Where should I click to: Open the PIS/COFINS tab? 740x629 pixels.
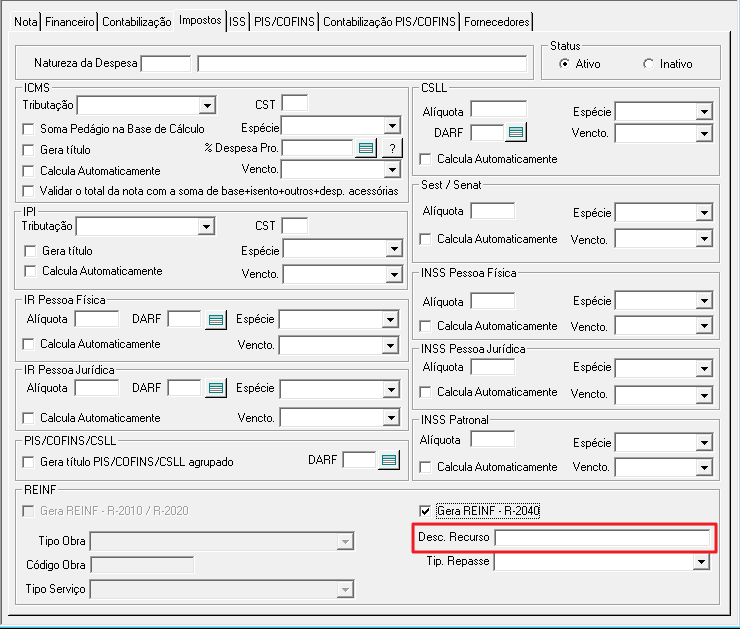pyautogui.click(x=284, y=22)
